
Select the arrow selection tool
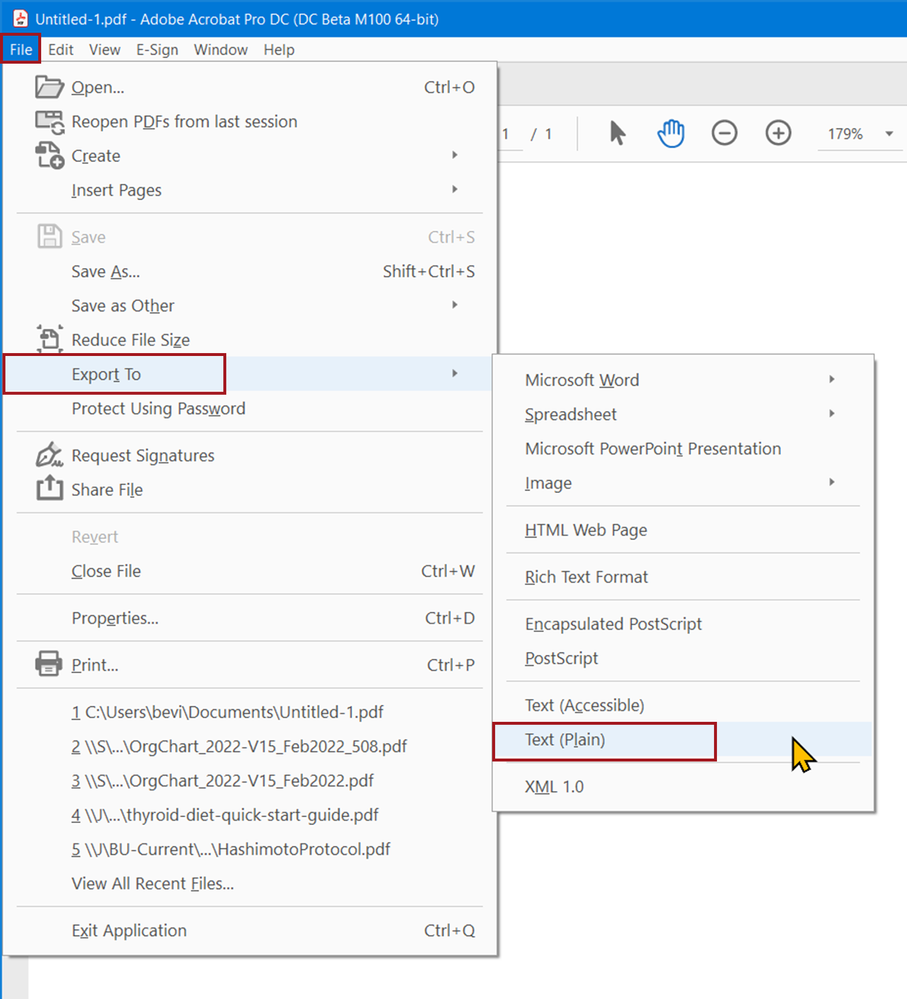pos(617,133)
